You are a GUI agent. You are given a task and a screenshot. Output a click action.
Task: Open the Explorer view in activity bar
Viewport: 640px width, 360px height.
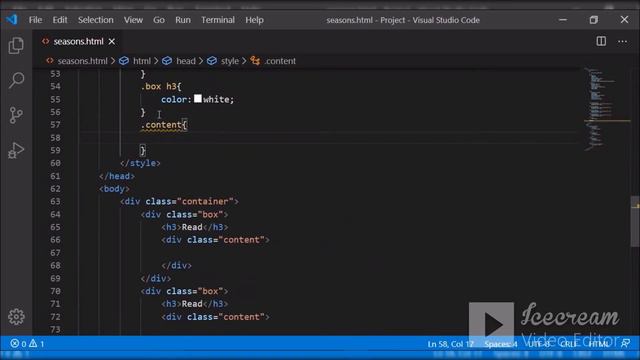[16, 45]
